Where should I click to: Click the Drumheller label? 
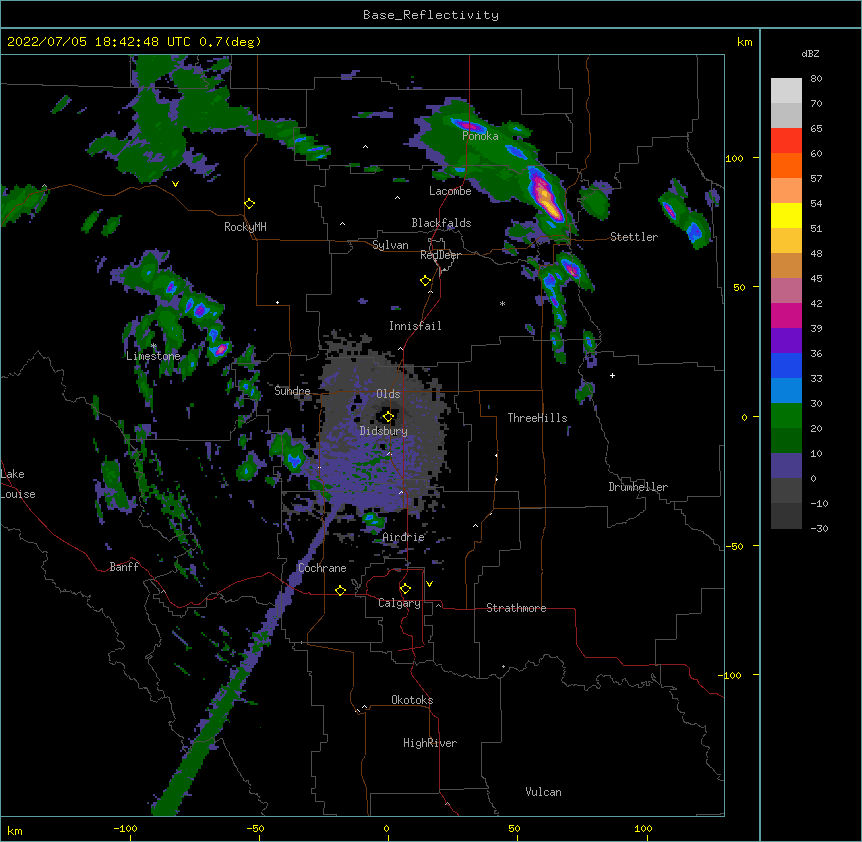click(638, 487)
